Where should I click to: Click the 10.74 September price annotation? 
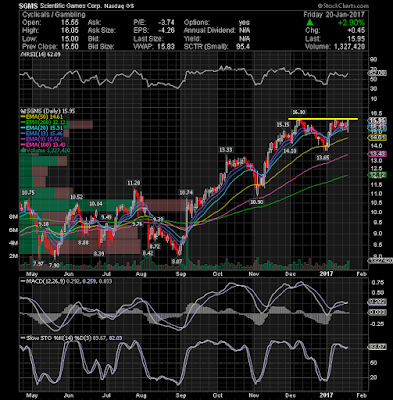point(186,192)
